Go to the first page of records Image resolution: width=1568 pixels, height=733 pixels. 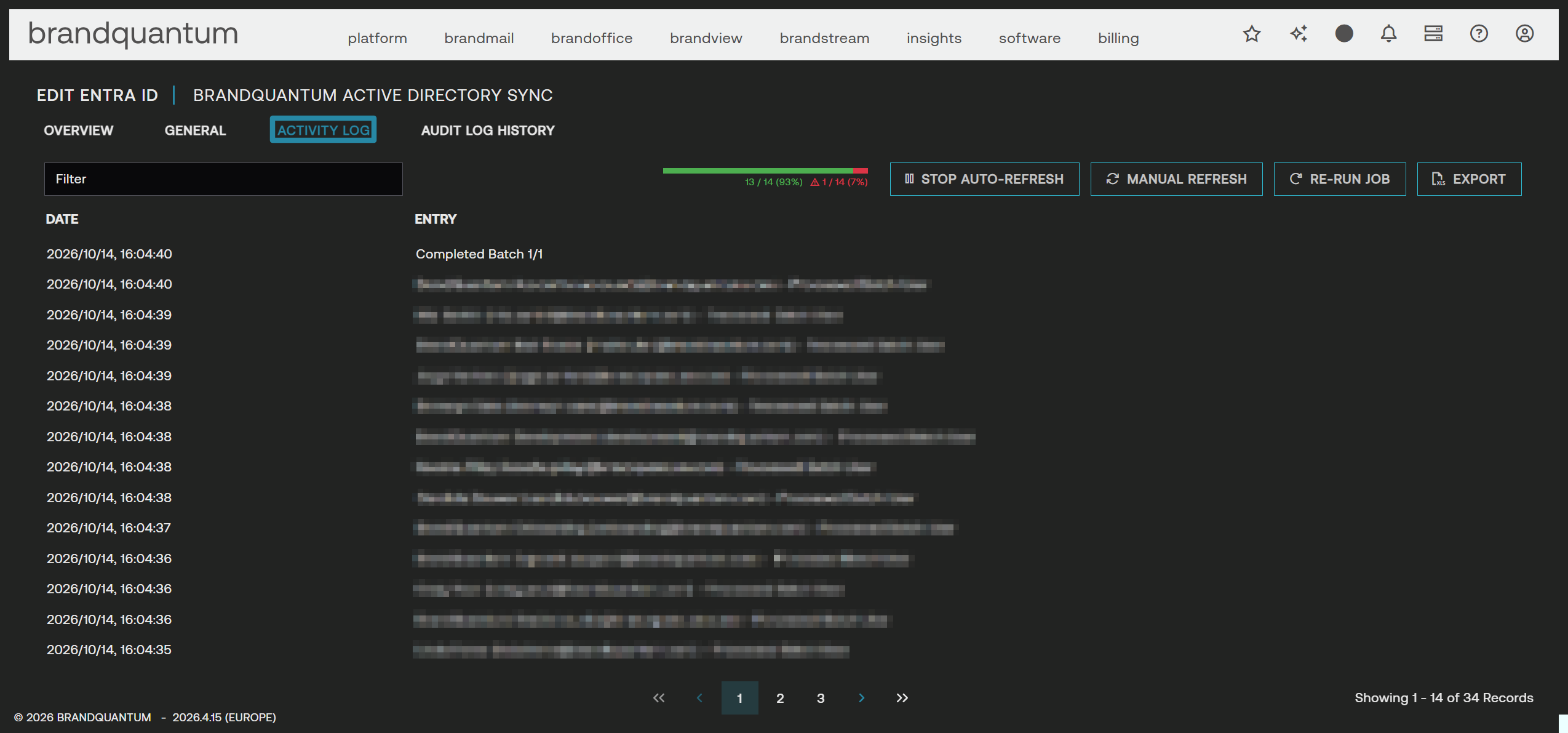(659, 698)
